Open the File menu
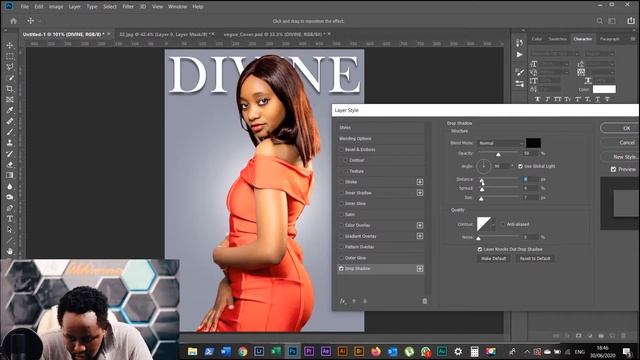This screenshot has width=640, height=360. pyautogui.click(x=24, y=7)
